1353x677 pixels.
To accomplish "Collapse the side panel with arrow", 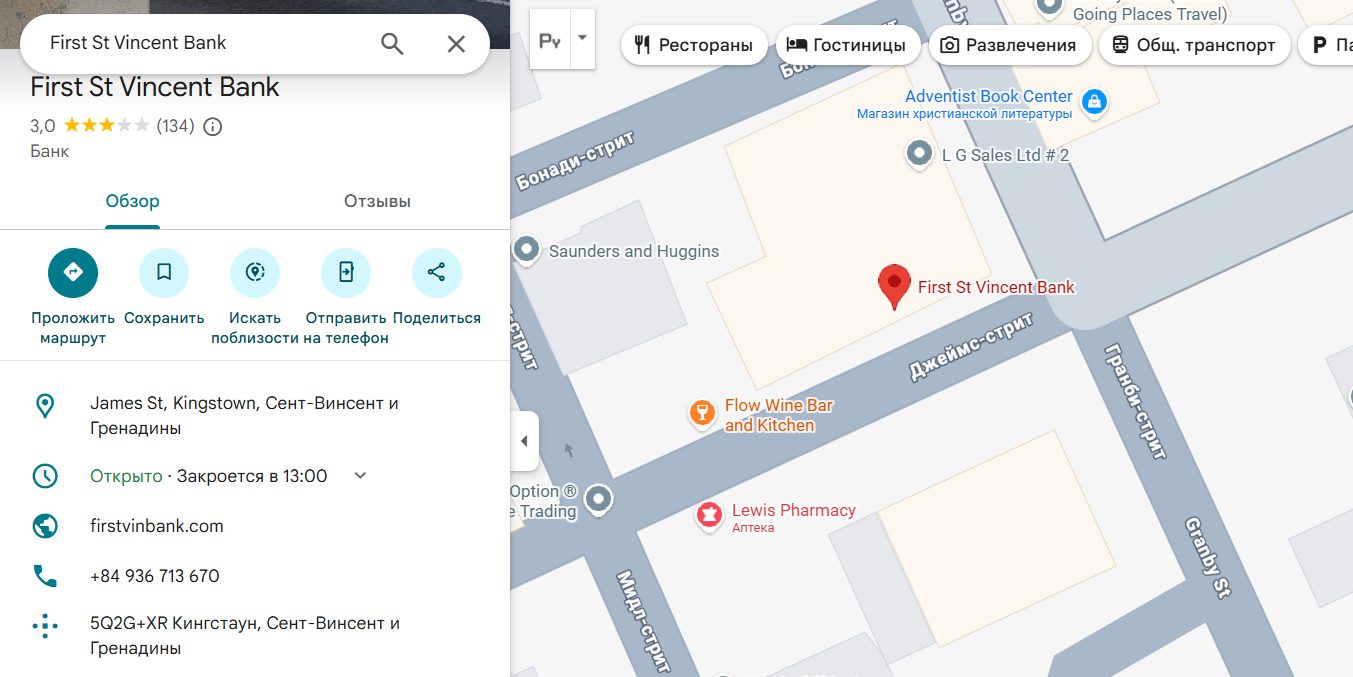I will point(524,441).
